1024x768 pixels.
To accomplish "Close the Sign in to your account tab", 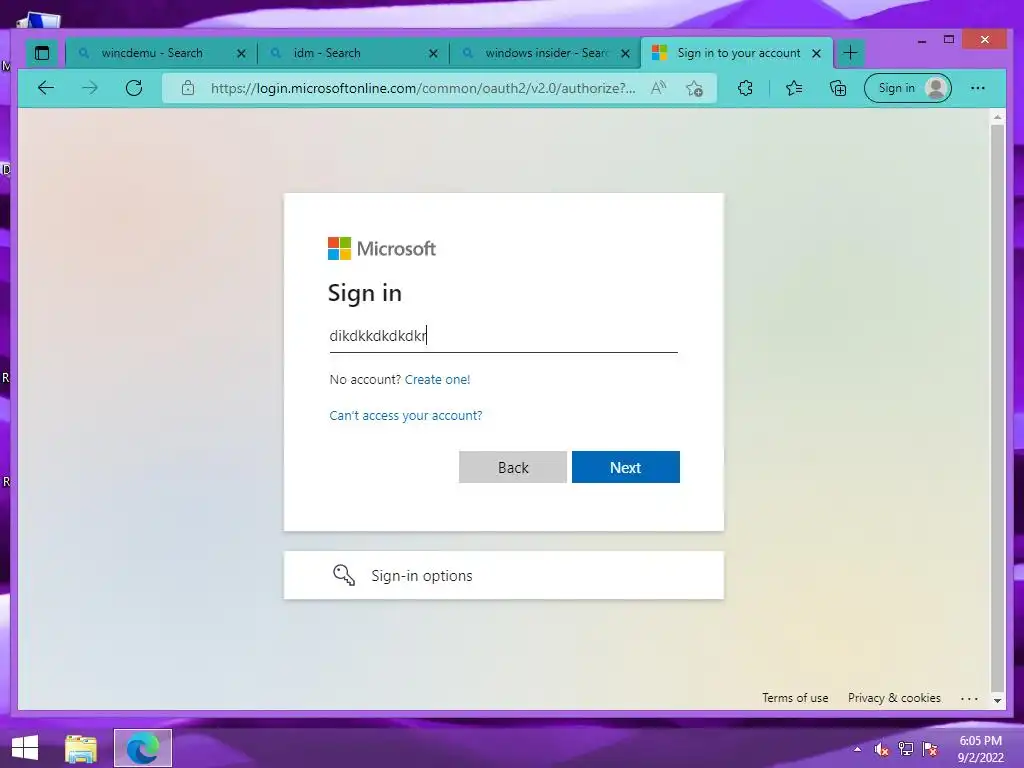I will tap(816, 54).
